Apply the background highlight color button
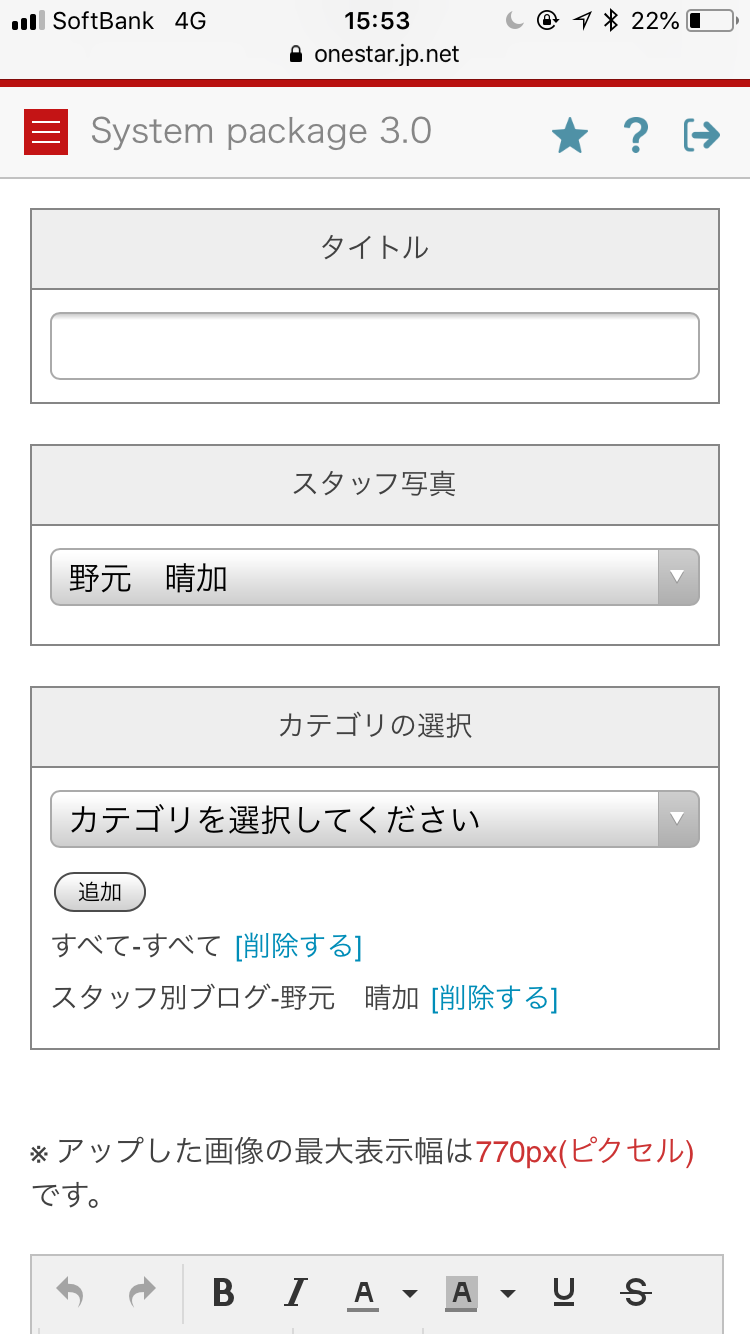This screenshot has width=750, height=1334. [x=461, y=1293]
